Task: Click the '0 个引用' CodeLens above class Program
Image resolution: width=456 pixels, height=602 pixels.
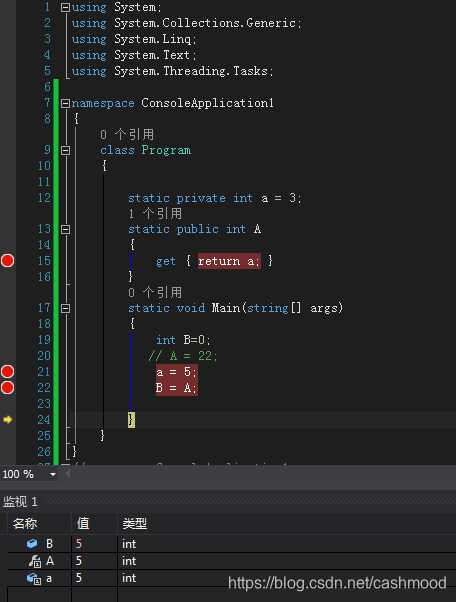Action: pyautogui.click(x=127, y=134)
